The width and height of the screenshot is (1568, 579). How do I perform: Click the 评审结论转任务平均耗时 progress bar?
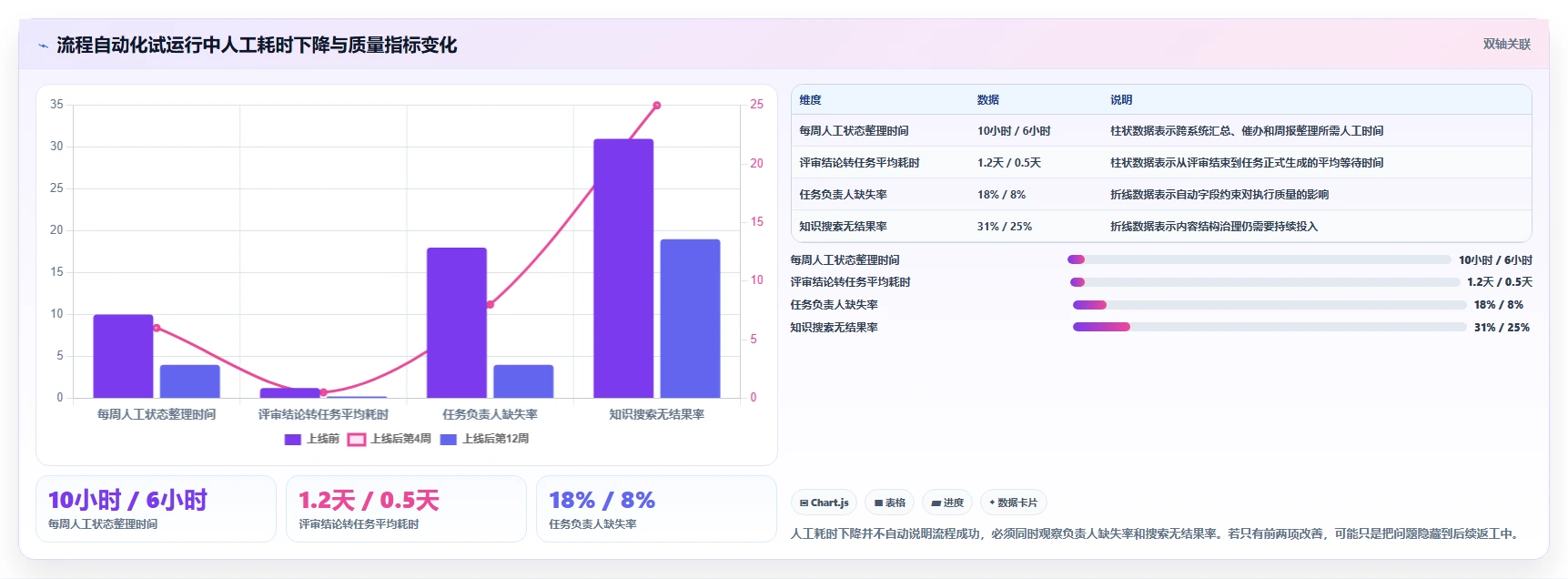tap(1264, 282)
